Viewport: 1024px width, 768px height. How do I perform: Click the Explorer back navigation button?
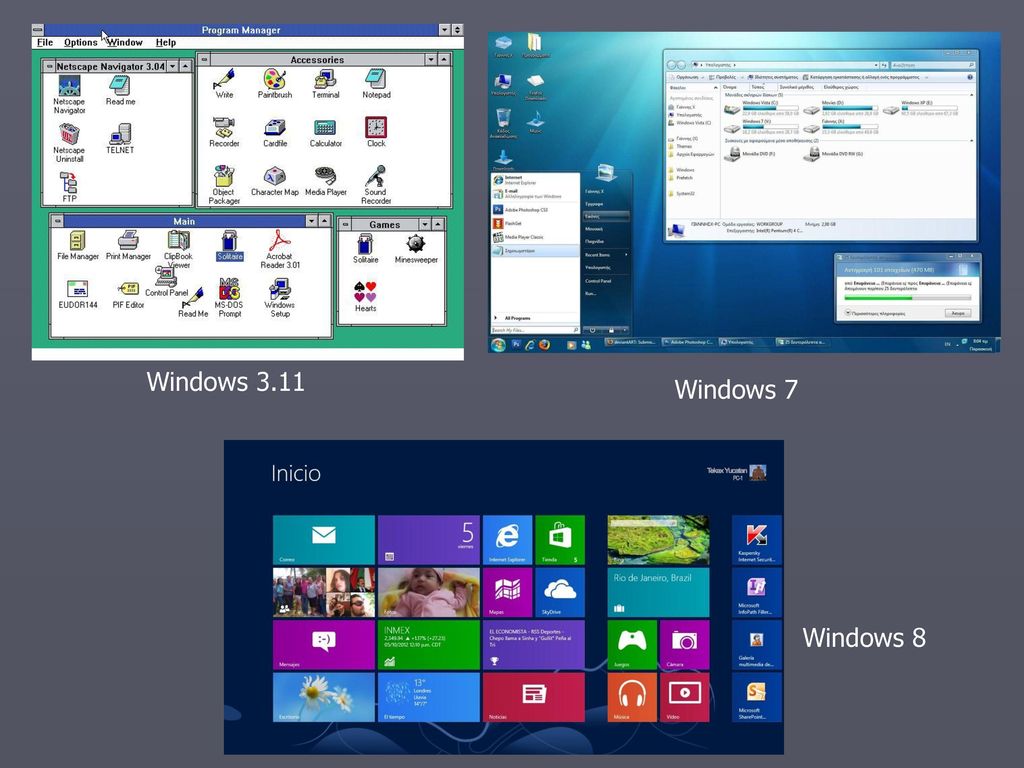(x=672, y=65)
